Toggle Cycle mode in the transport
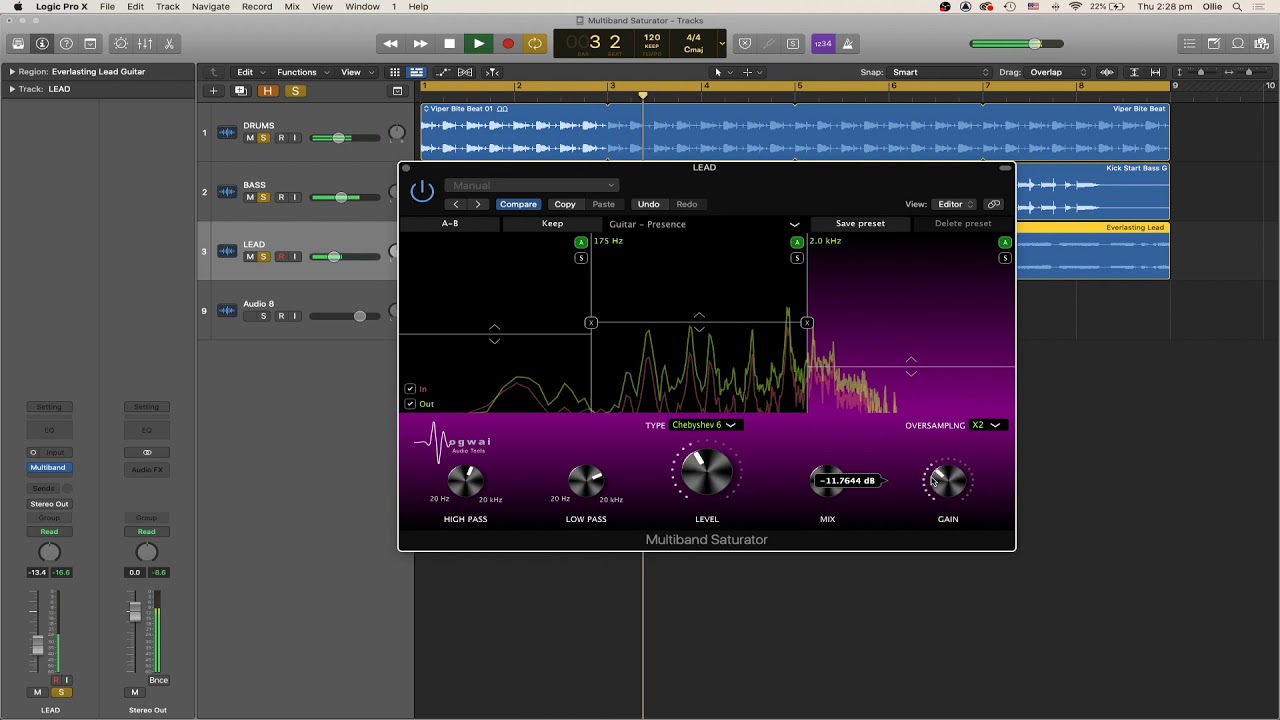Image resolution: width=1280 pixels, height=720 pixels. point(535,44)
